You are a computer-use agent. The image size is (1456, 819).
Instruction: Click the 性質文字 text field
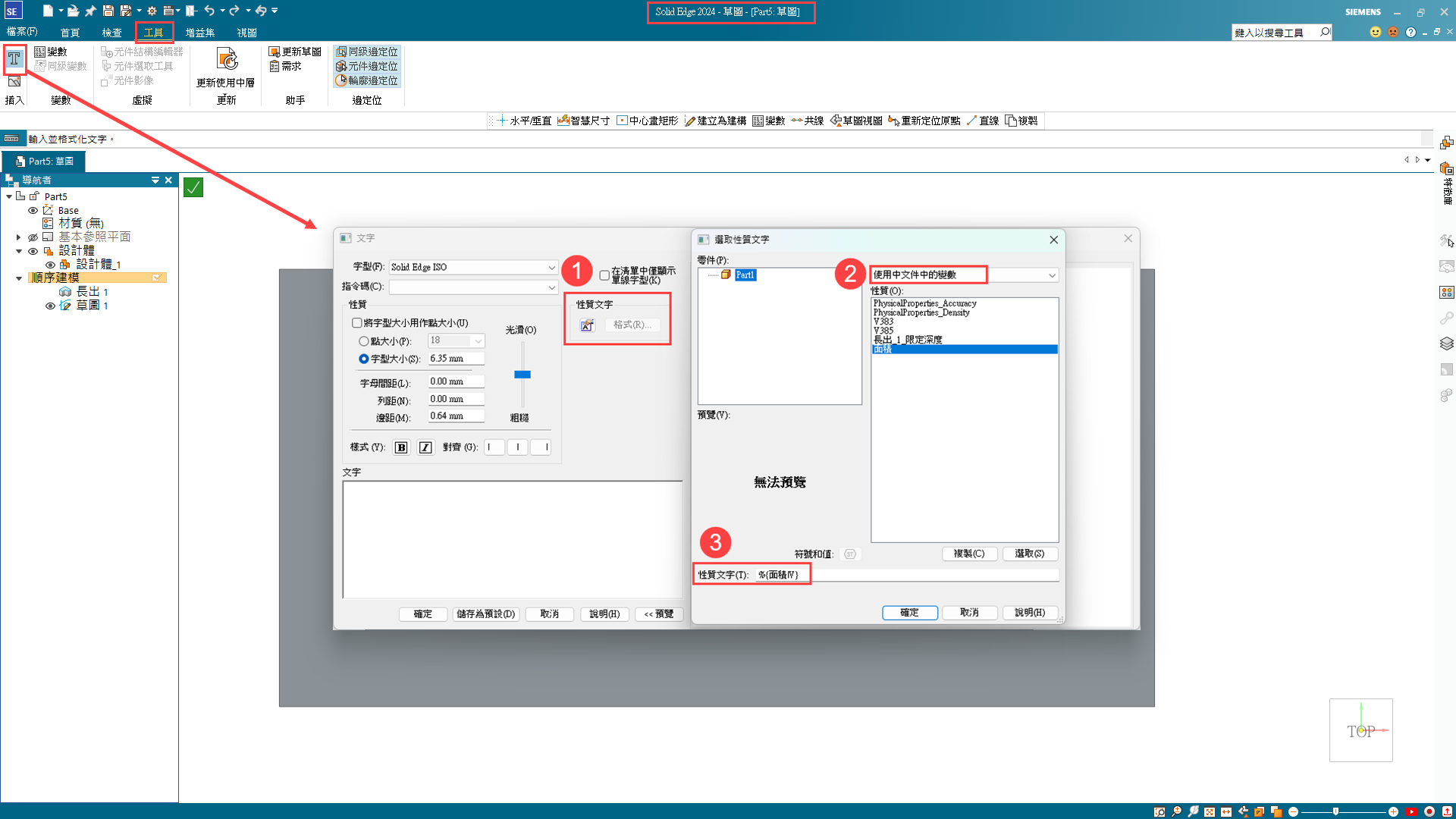[907, 575]
